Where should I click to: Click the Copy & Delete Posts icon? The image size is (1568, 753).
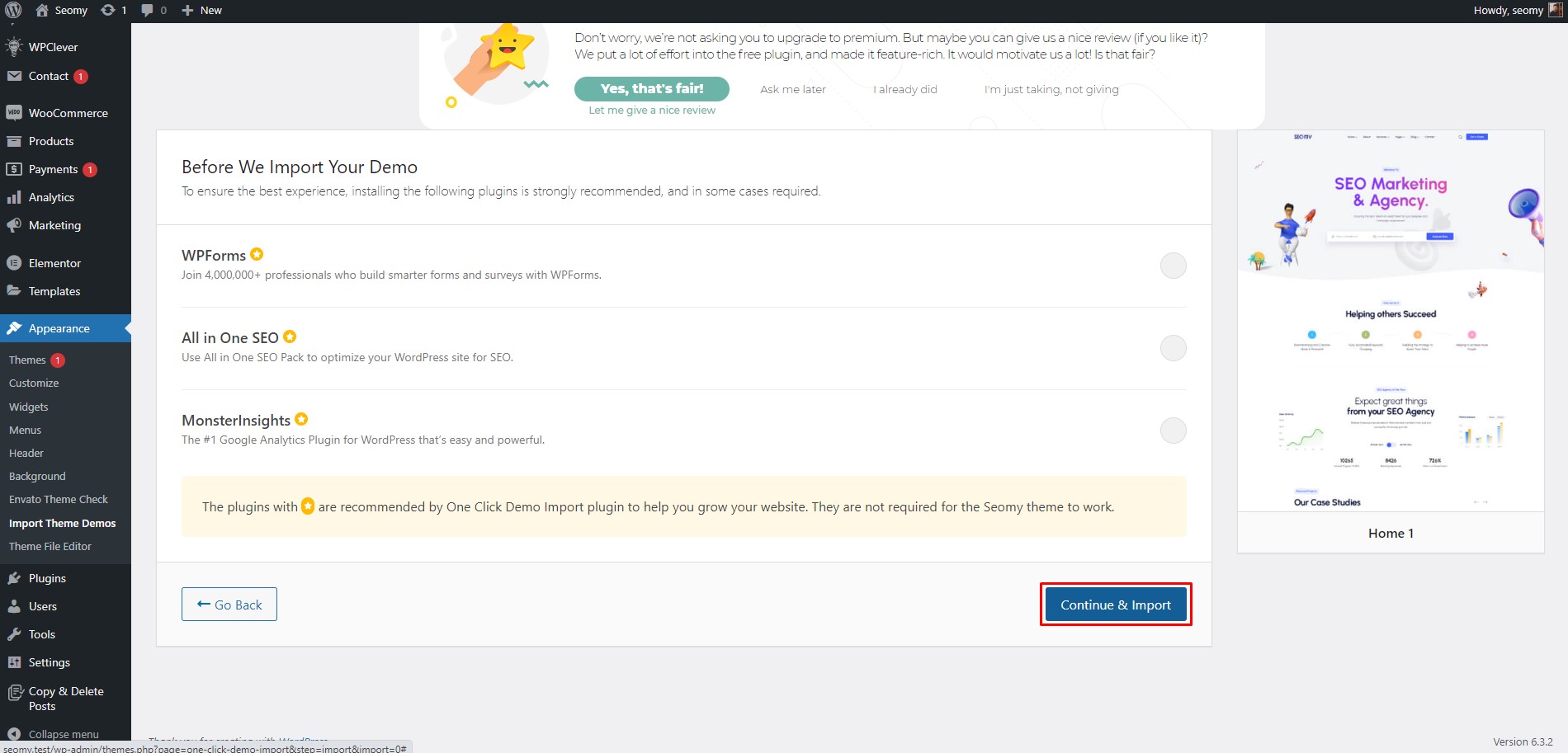coord(14,693)
